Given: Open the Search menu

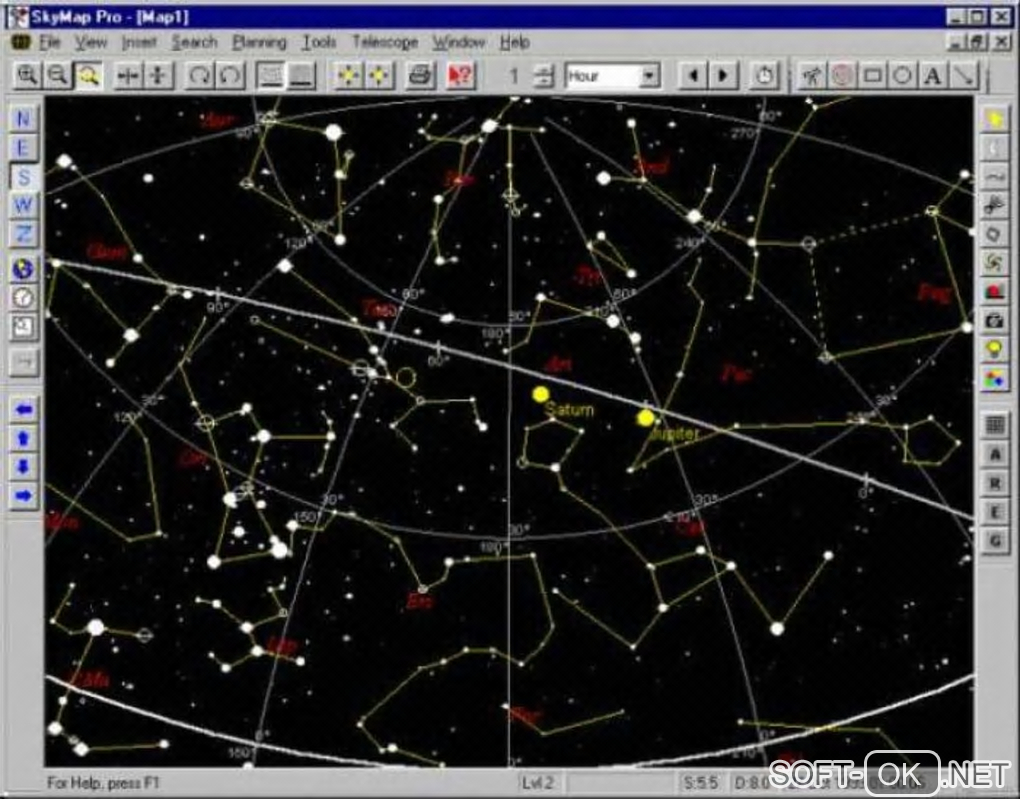Looking at the screenshot, I should [194, 42].
